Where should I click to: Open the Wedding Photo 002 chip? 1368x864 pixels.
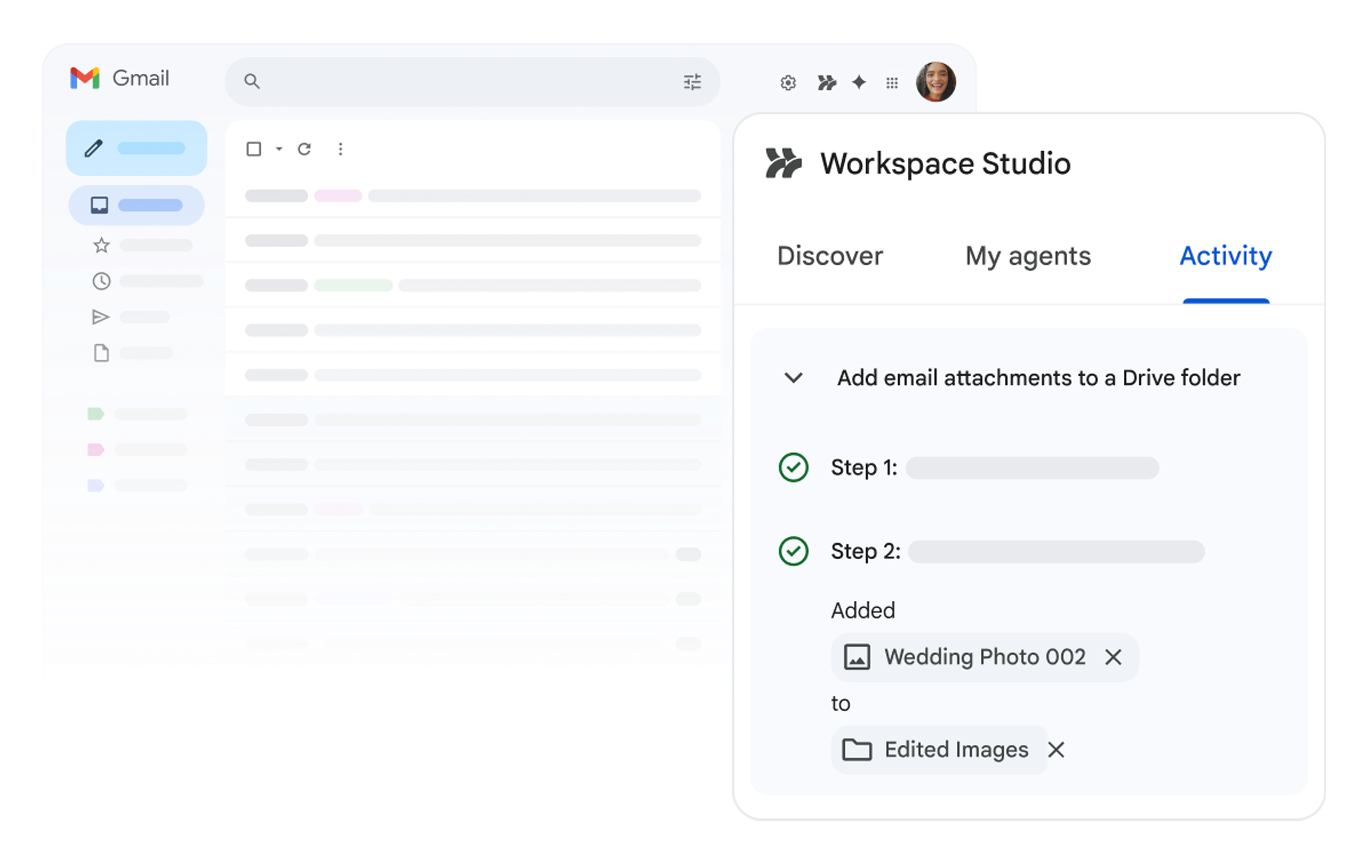coord(985,657)
